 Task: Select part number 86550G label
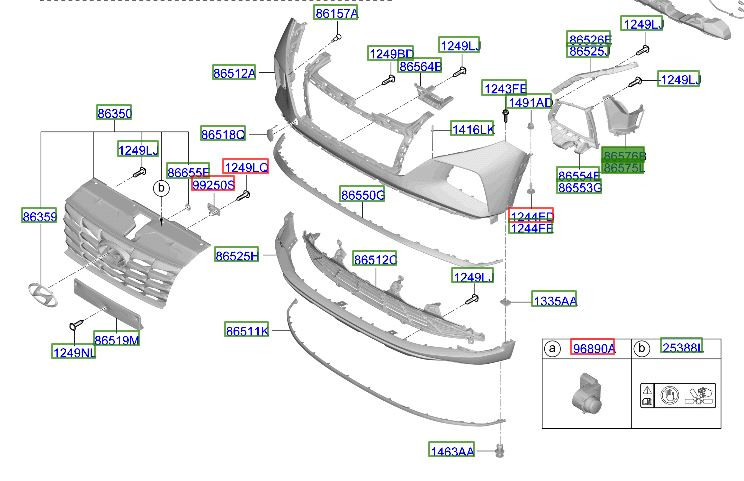[x=362, y=195]
